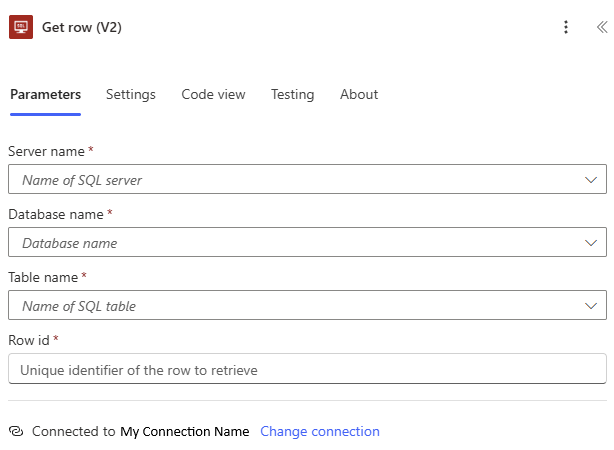Viewport: 614px width, 450px height.
Task: Click the Row id input field
Action: [307, 369]
